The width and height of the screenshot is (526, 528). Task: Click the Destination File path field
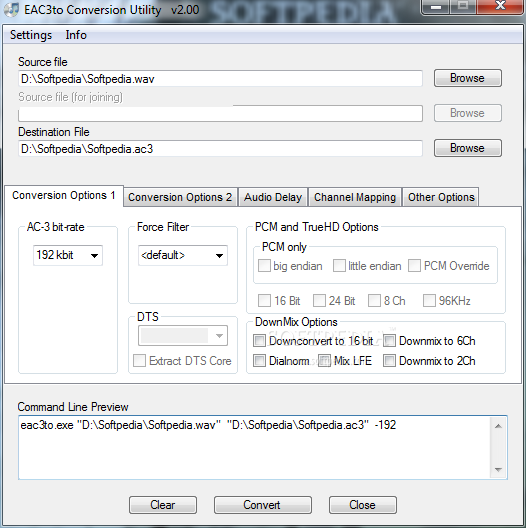click(x=220, y=149)
